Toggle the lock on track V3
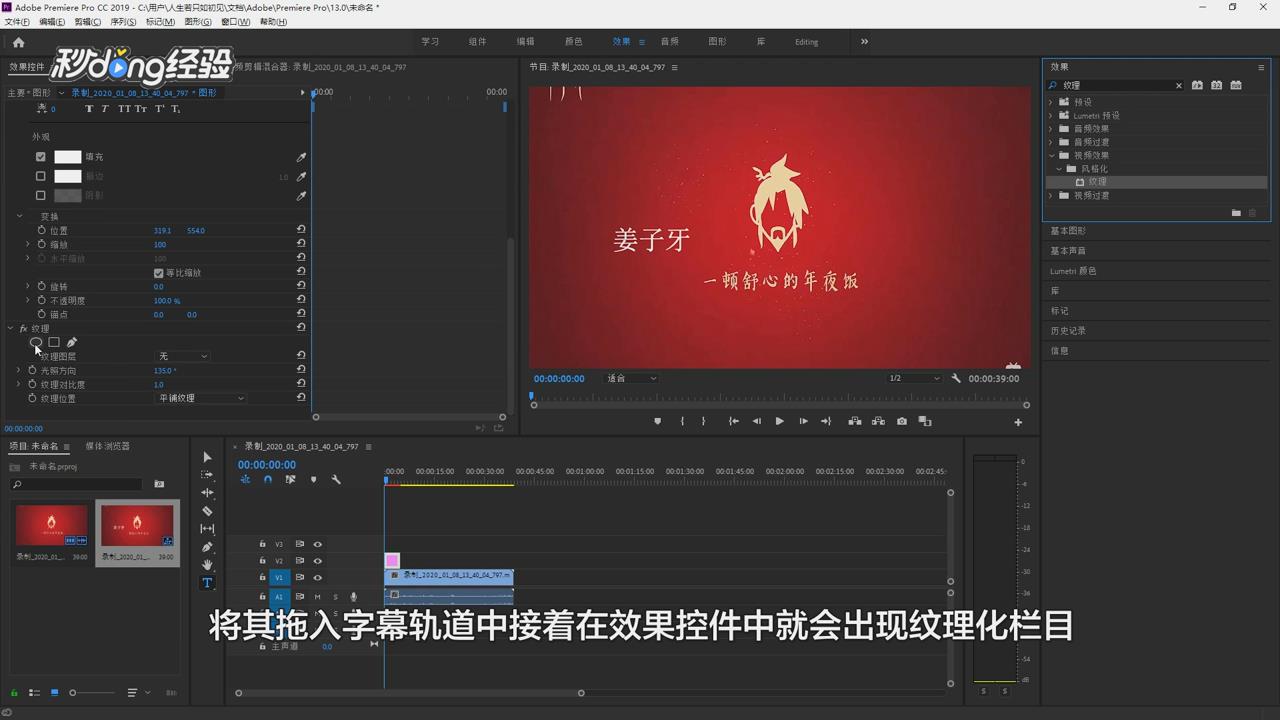This screenshot has width=1280, height=720. click(262, 544)
